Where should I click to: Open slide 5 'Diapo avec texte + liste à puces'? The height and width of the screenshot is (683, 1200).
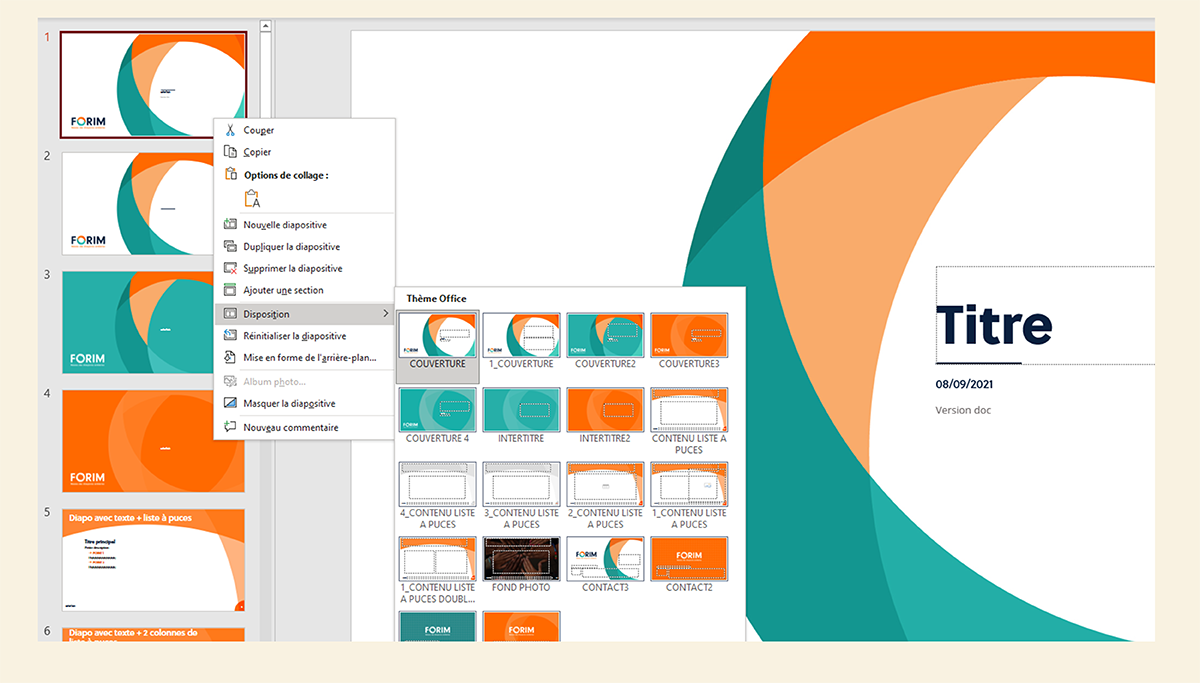click(153, 560)
